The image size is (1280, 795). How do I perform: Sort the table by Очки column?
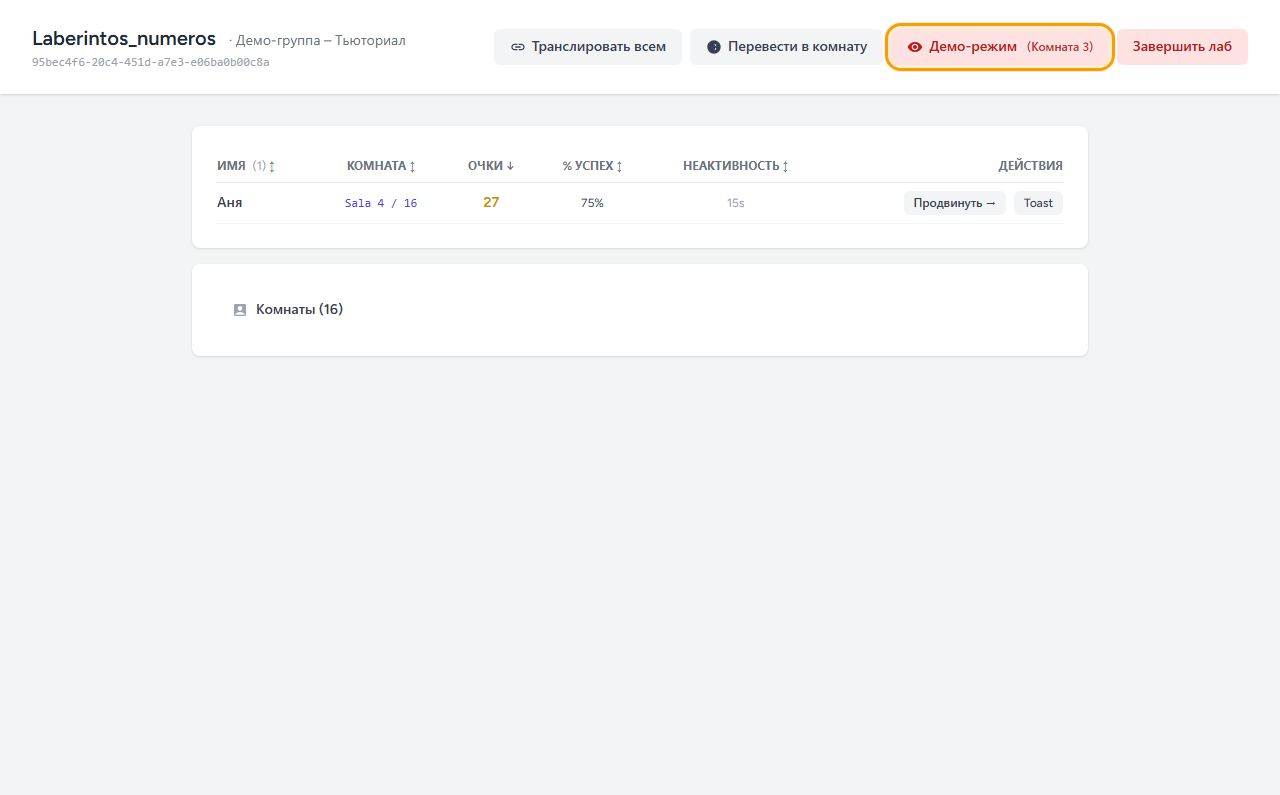click(x=491, y=166)
